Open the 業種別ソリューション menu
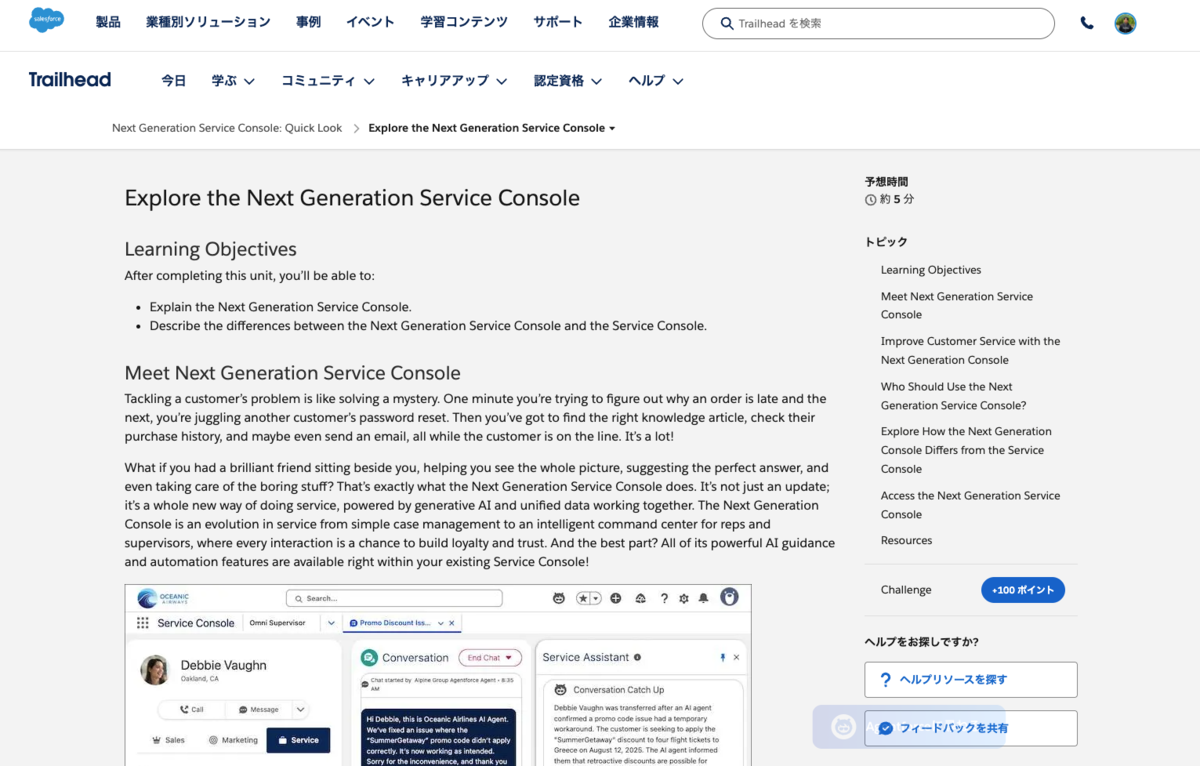 (208, 22)
